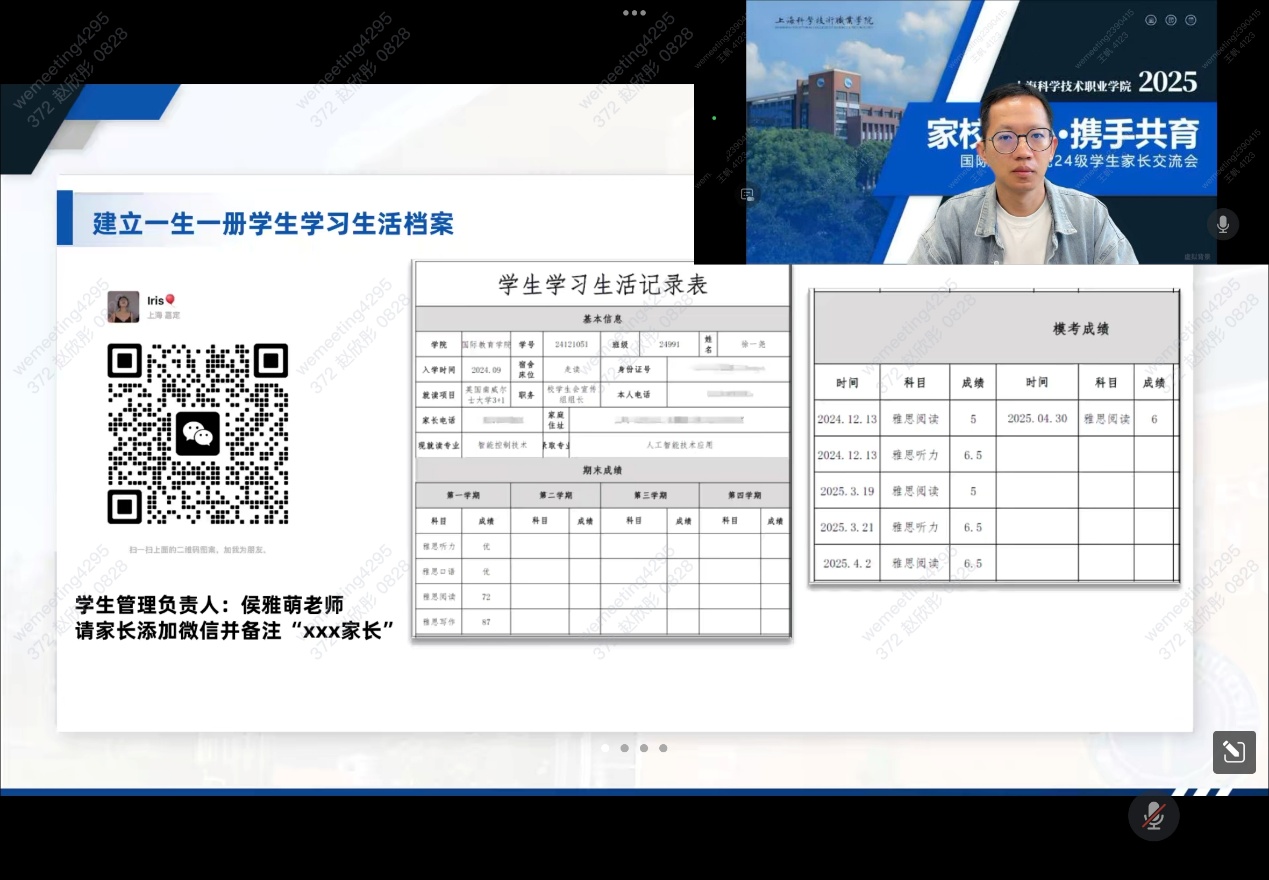Viewport: 1269px width, 880px height.
Task: Tap the Iris profile avatar photo
Action: click(124, 307)
